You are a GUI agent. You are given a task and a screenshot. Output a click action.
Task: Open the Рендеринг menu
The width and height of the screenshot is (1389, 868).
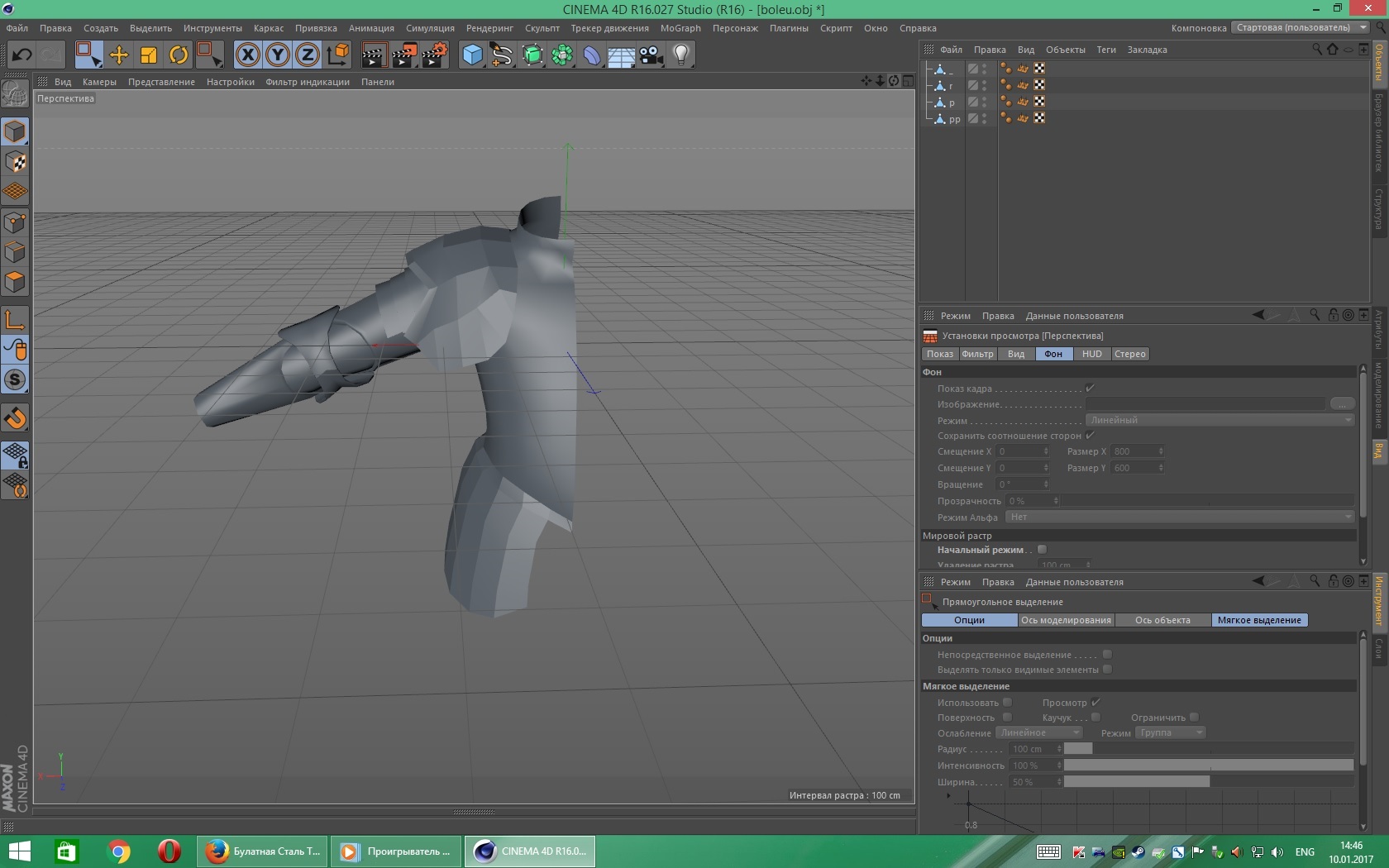click(x=489, y=28)
